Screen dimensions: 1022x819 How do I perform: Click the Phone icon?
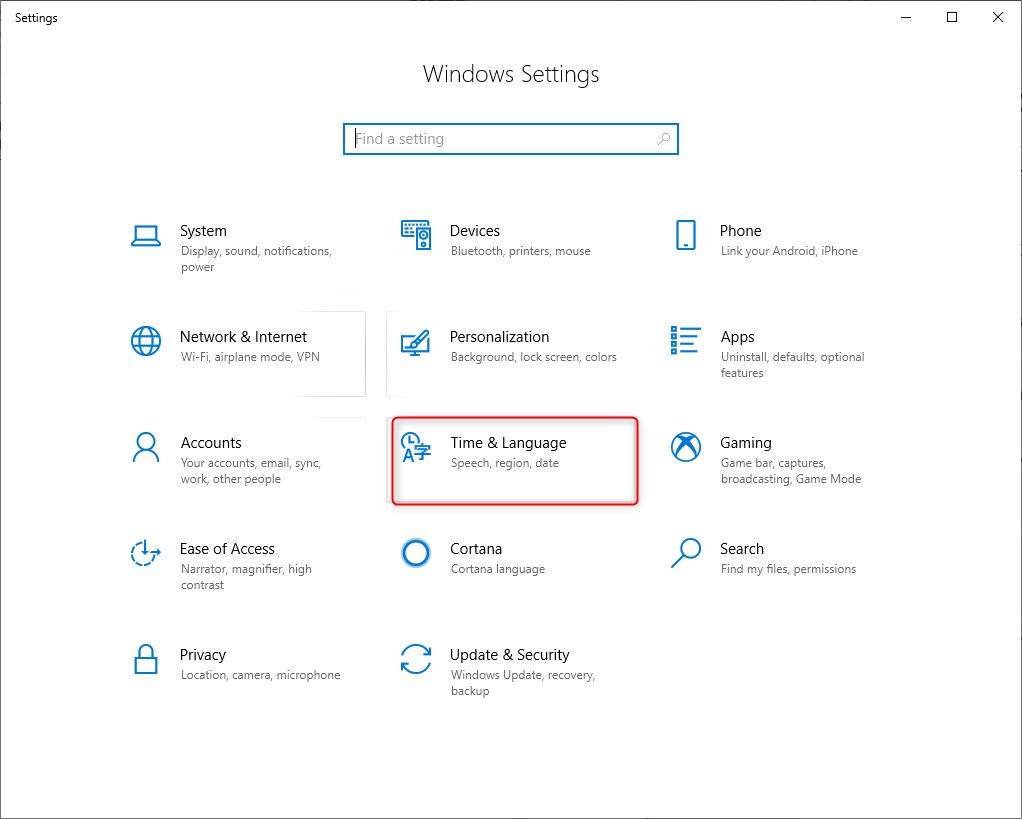pyautogui.click(x=686, y=235)
